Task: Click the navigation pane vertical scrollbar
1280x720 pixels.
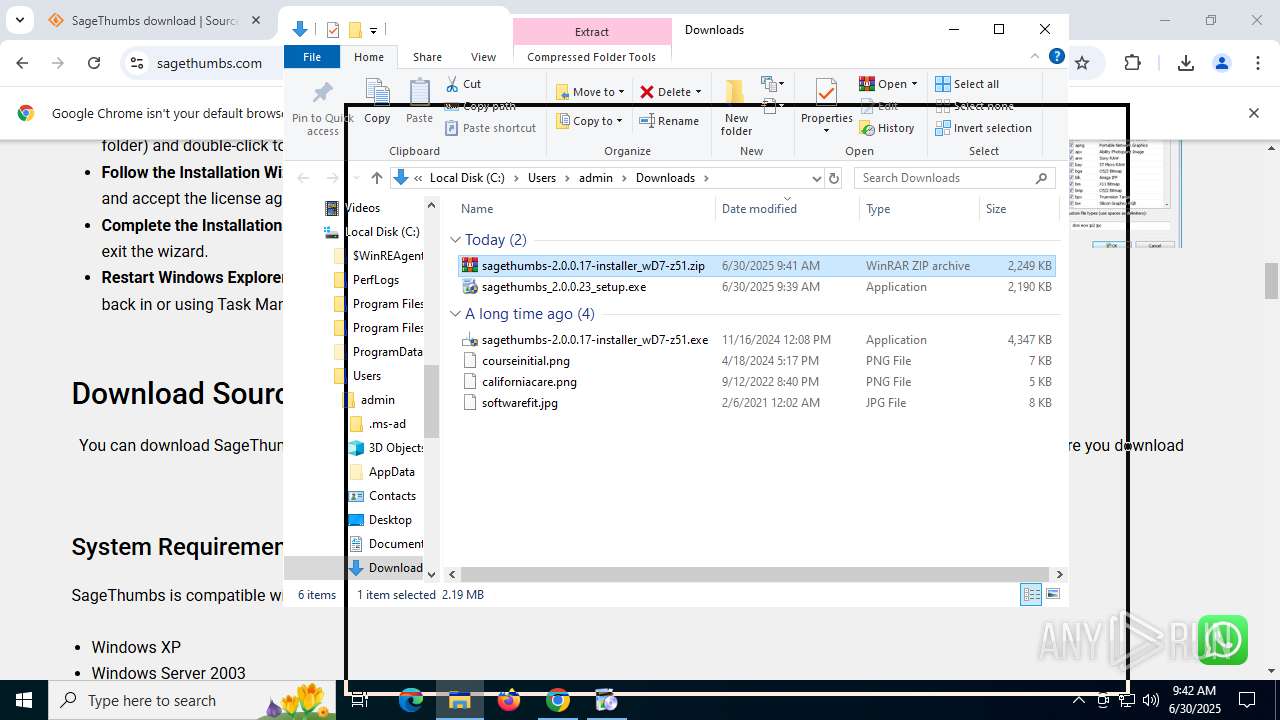Action: [432, 402]
